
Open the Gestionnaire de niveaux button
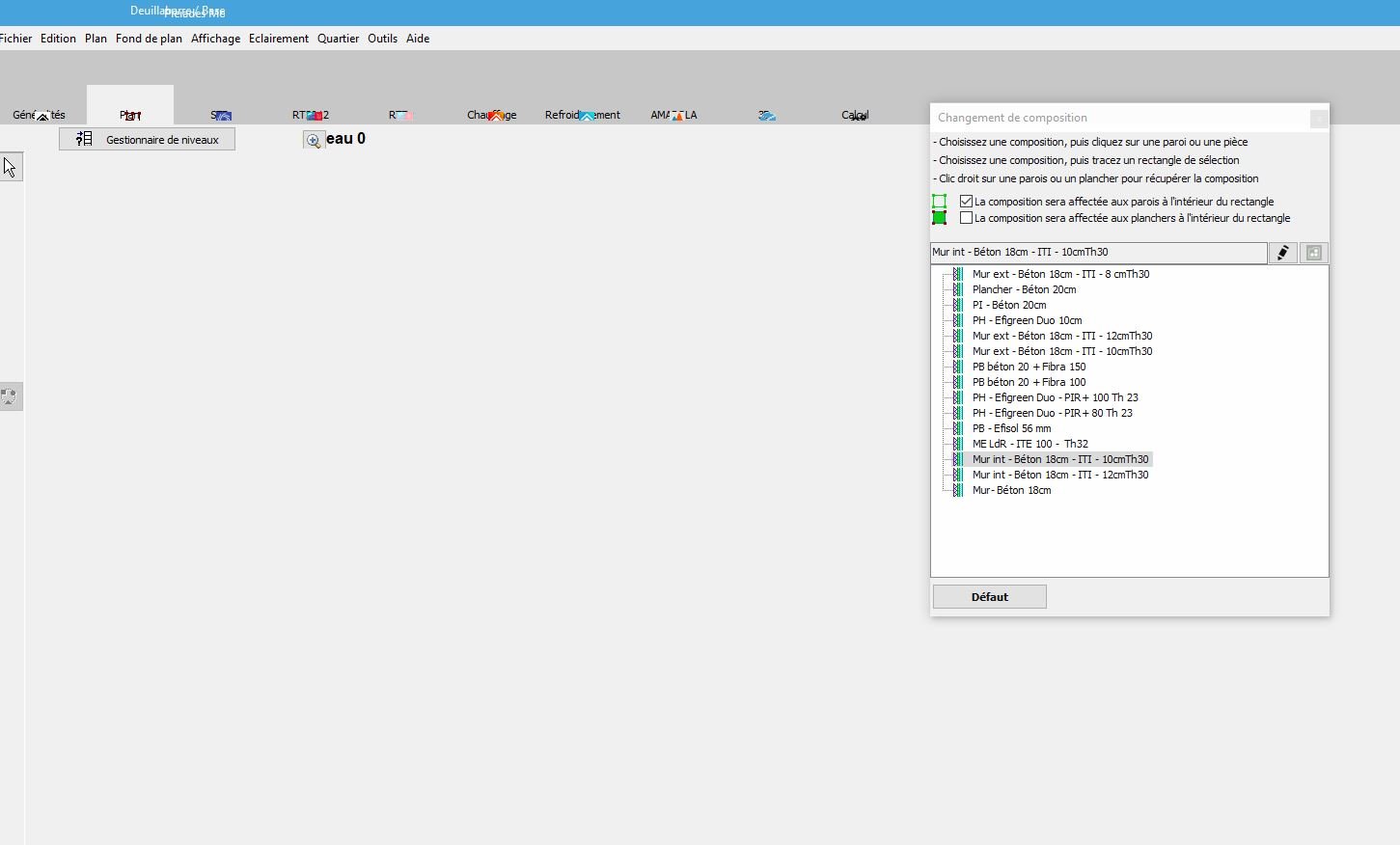tap(147, 140)
